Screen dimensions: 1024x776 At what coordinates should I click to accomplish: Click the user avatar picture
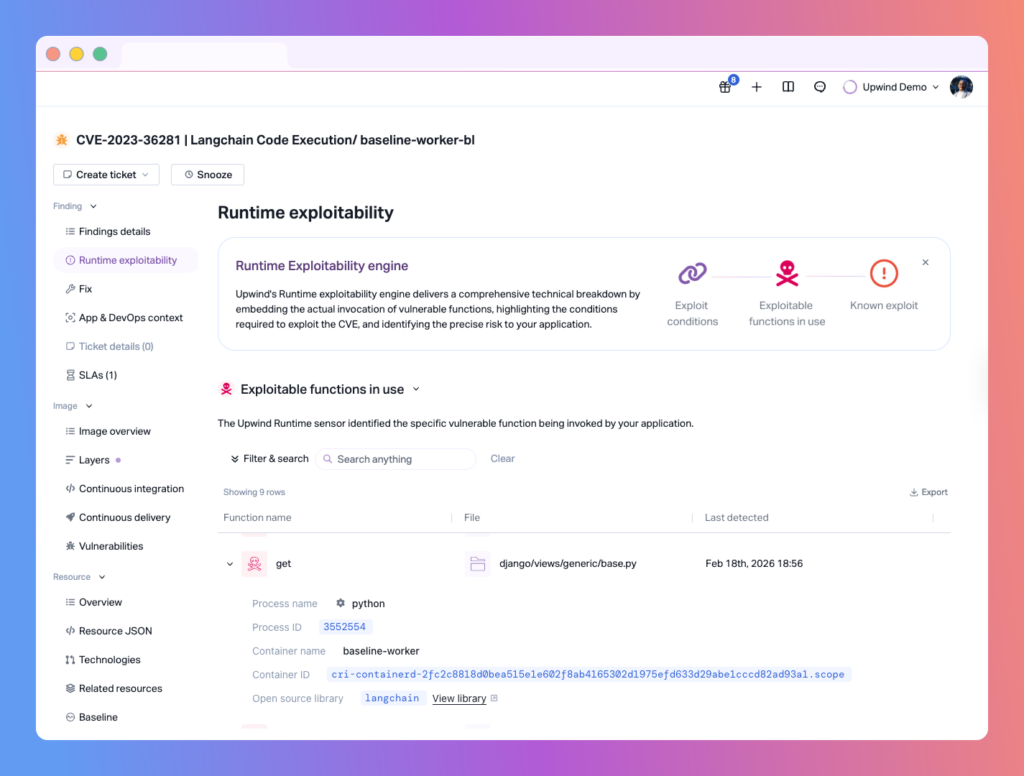[x=961, y=87]
